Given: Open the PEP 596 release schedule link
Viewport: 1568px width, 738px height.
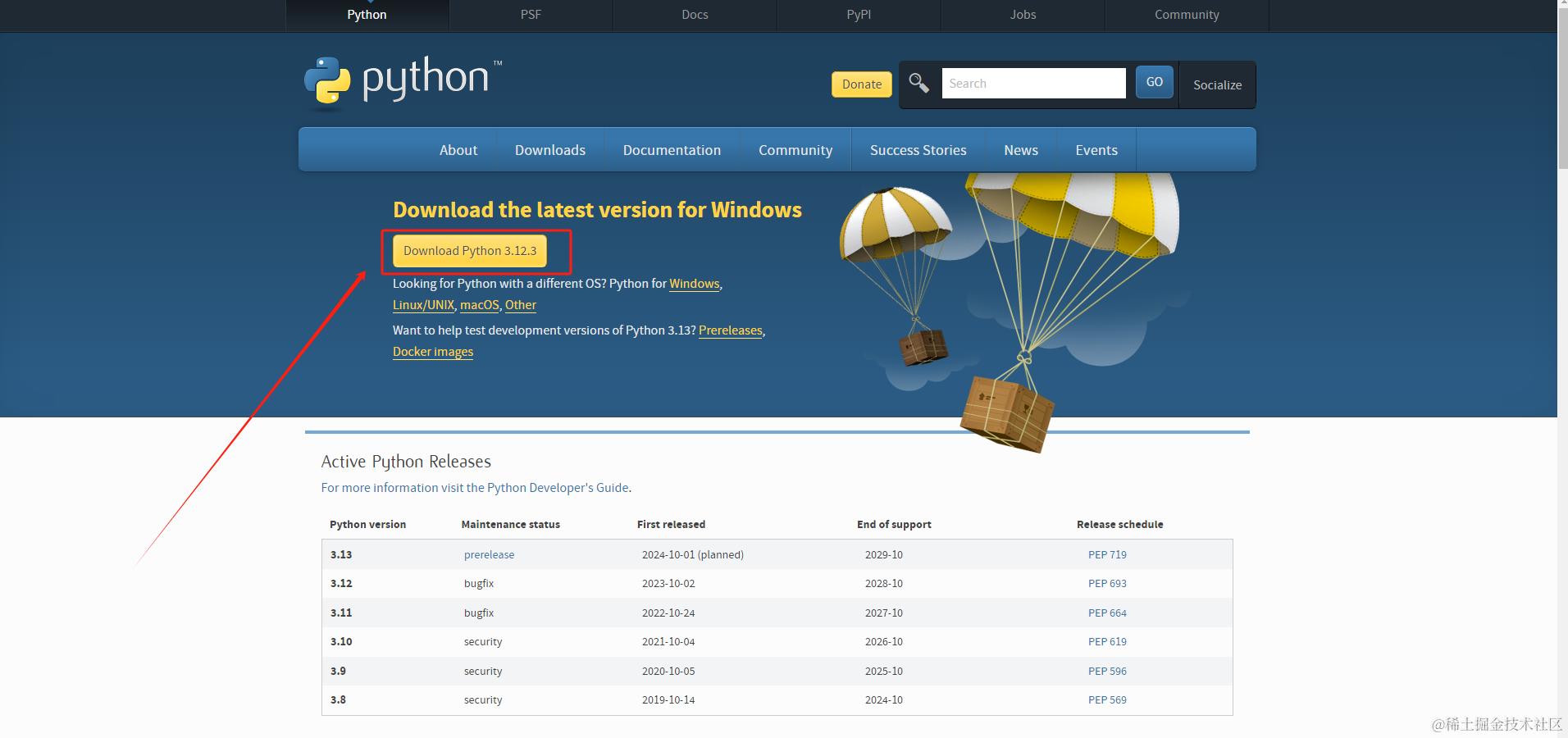Looking at the screenshot, I should coord(1107,672).
